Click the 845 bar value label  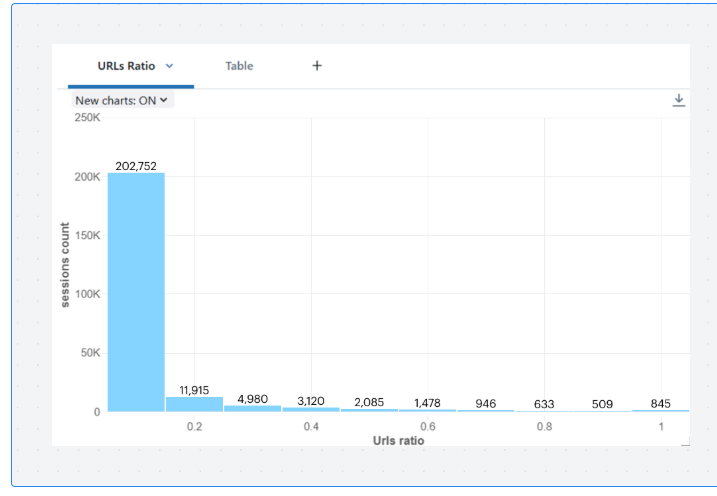point(660,403)
